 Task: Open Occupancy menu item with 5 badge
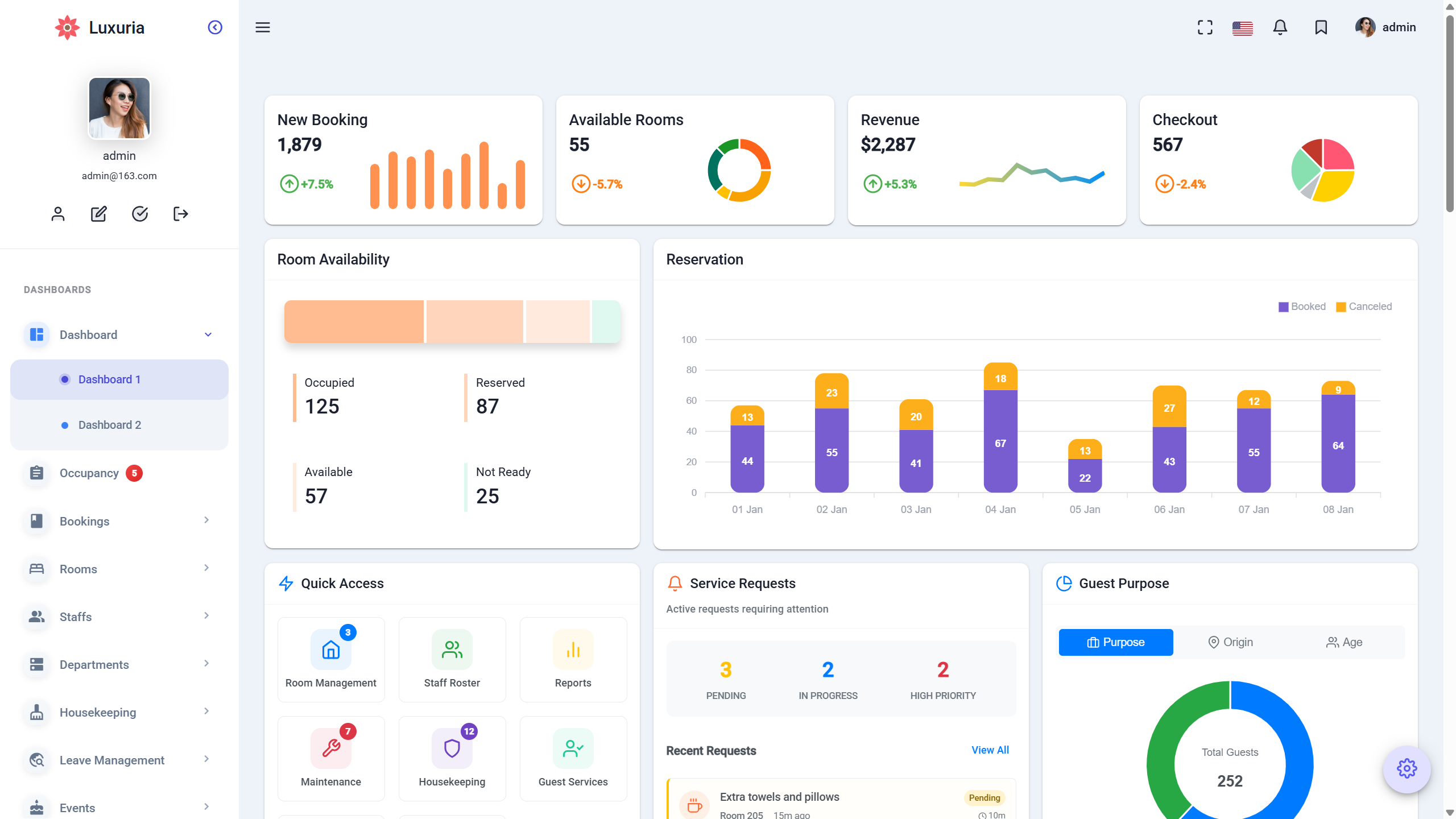[x=119, y=473]
